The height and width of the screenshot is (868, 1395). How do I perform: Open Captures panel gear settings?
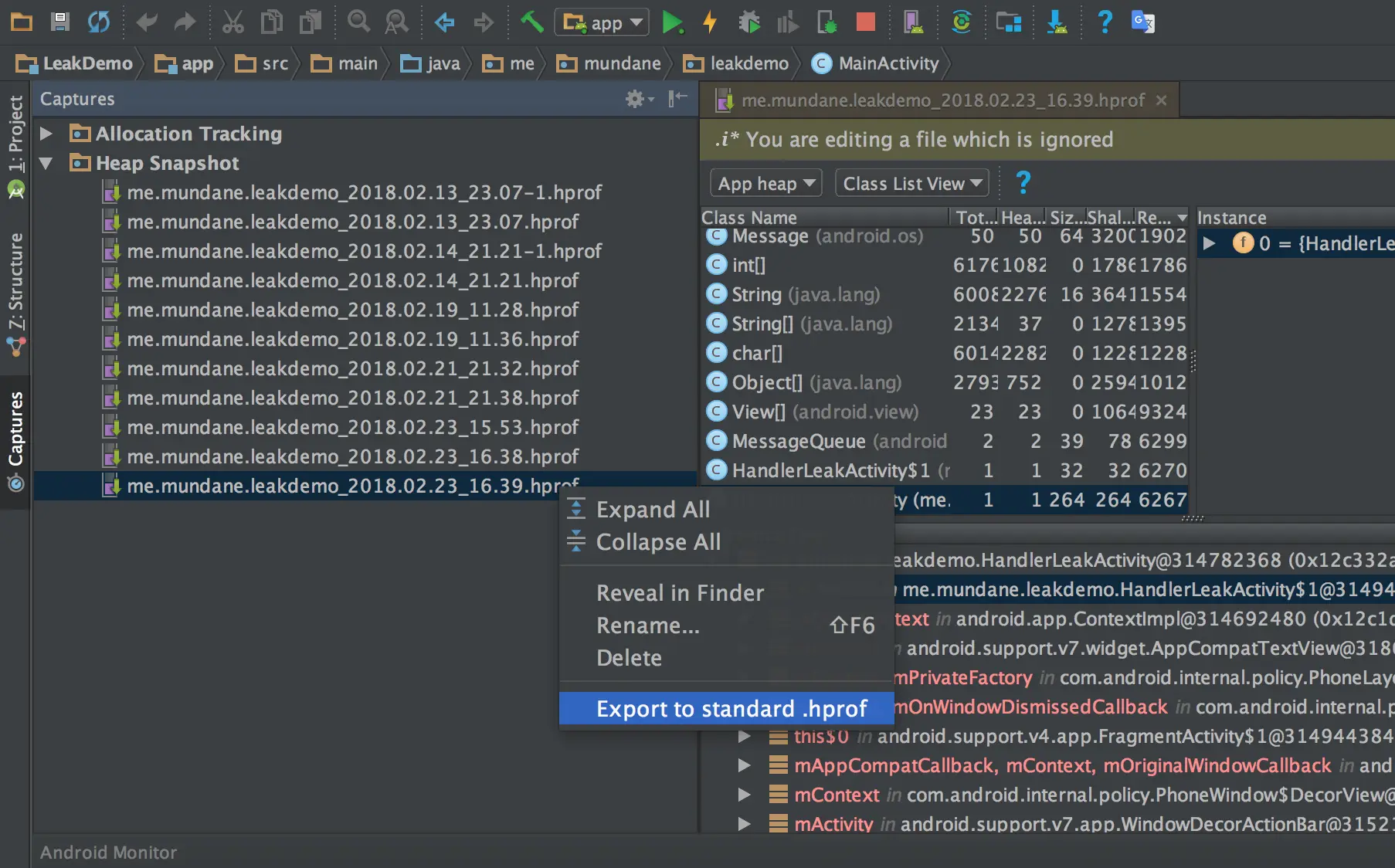pyautogui.click(x=639, y=99)
